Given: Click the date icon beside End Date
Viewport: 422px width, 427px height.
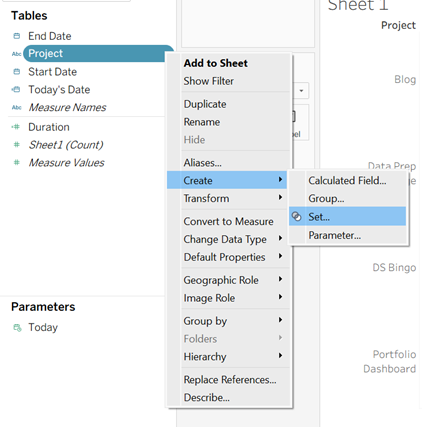Looking at the screenshot, I should [x=17, y=36].
